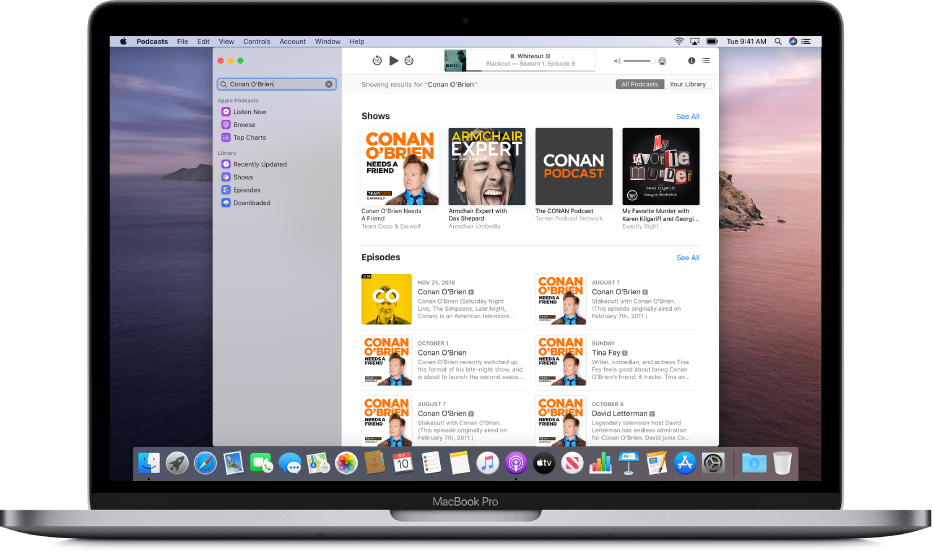Select Shows in the Library sidebar
The height and width of the screenshot is (553, 934).
[243, 177]
